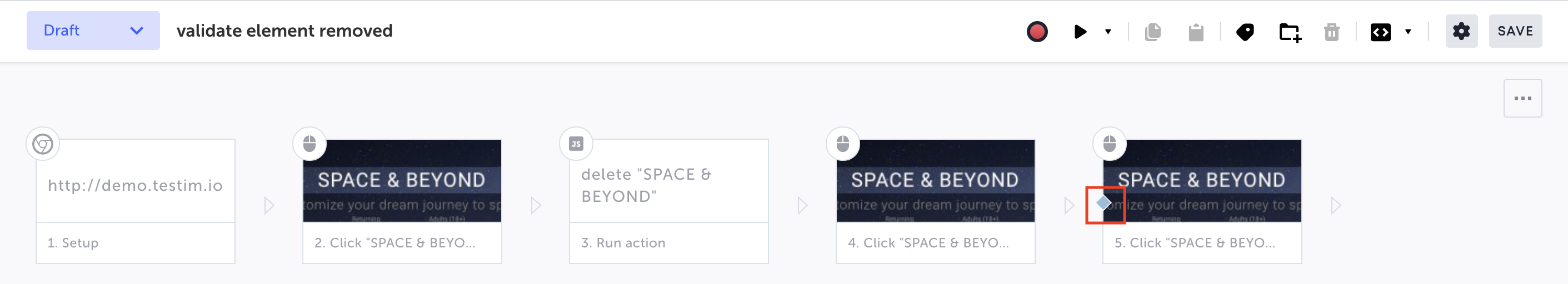Open the run options dropdown arrow
This screenshot has width=1568, height=284.
coord(1108,31)
